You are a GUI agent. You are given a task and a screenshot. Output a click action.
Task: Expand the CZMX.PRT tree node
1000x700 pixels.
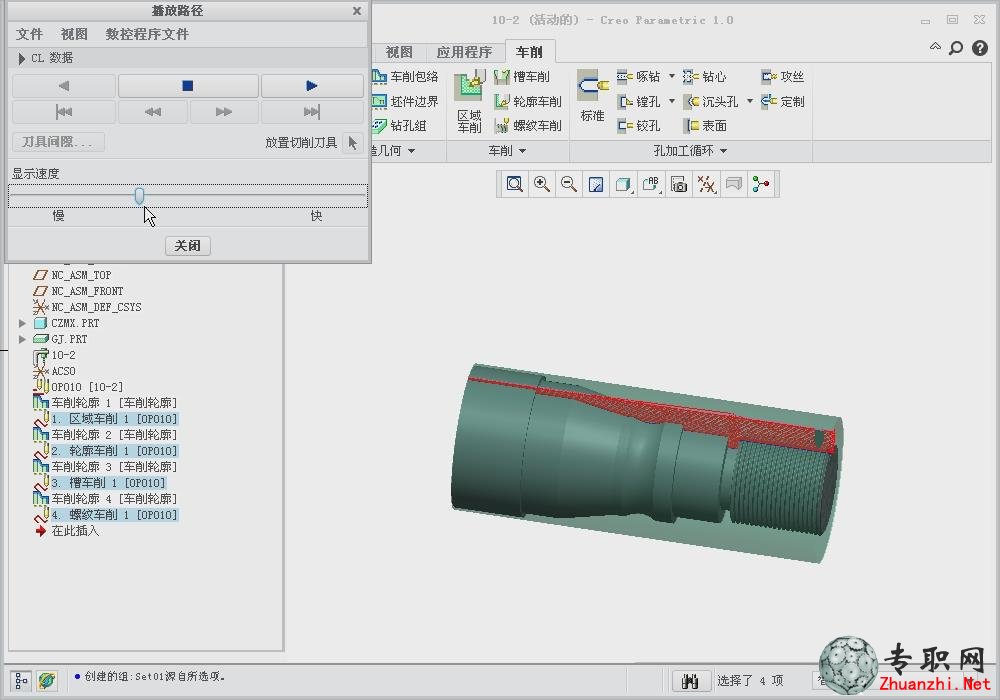[x=22, y=323]
